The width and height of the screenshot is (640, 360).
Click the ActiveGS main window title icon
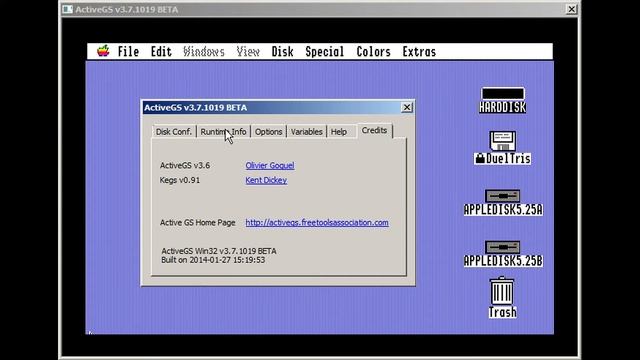click(67, 9)
